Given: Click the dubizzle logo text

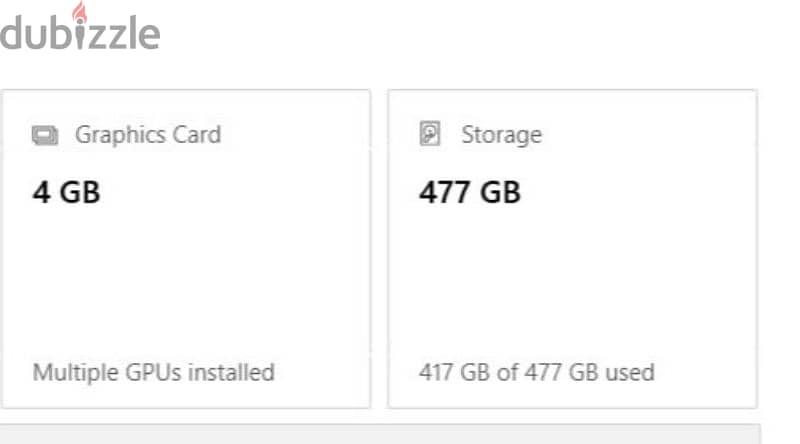Looking at the screenshot, I should [x=80, y=32].
